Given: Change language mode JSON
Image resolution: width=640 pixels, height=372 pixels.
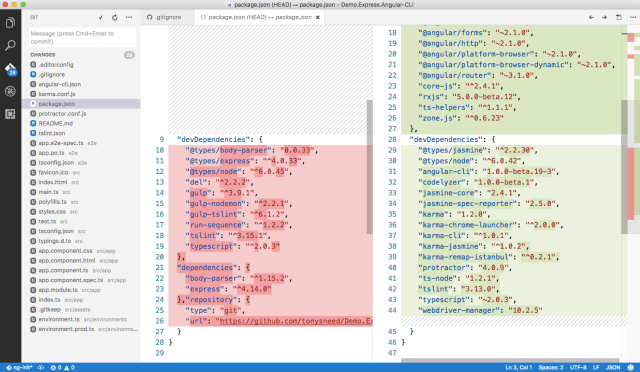Looking at the screenshot, I should click(x=613, y=368).
